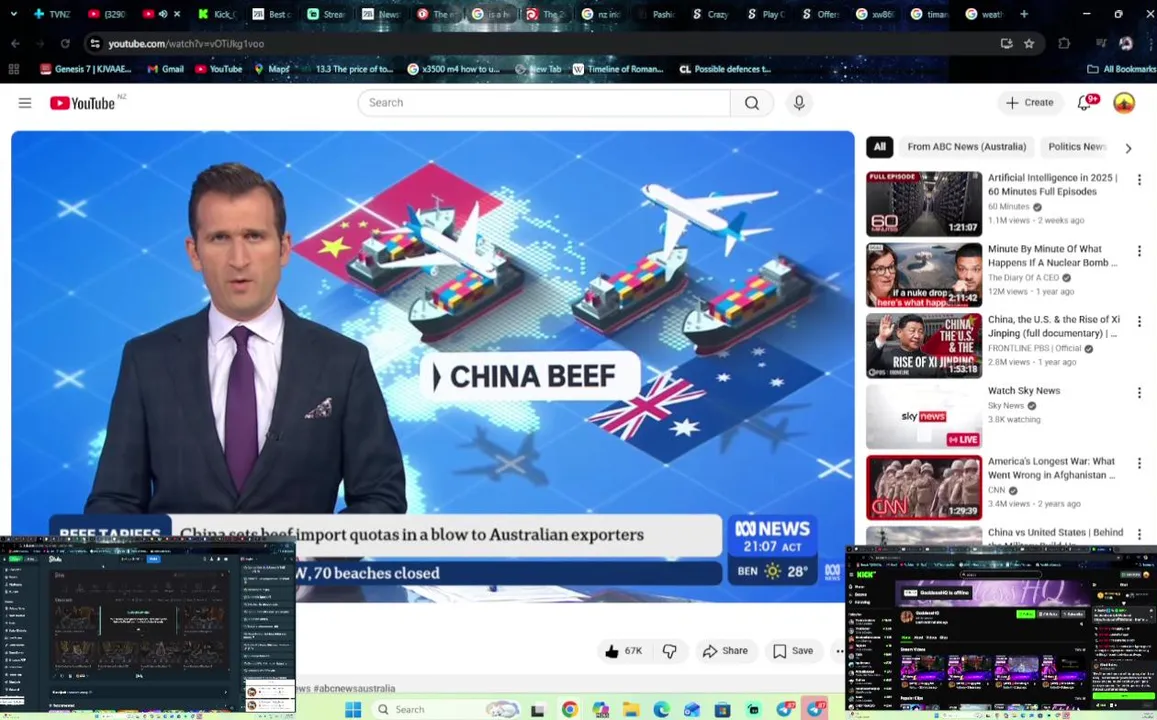Open the YouTube guide hamburger menu
This screenshot has width=1157, height=720.
[x=25, y=103]
